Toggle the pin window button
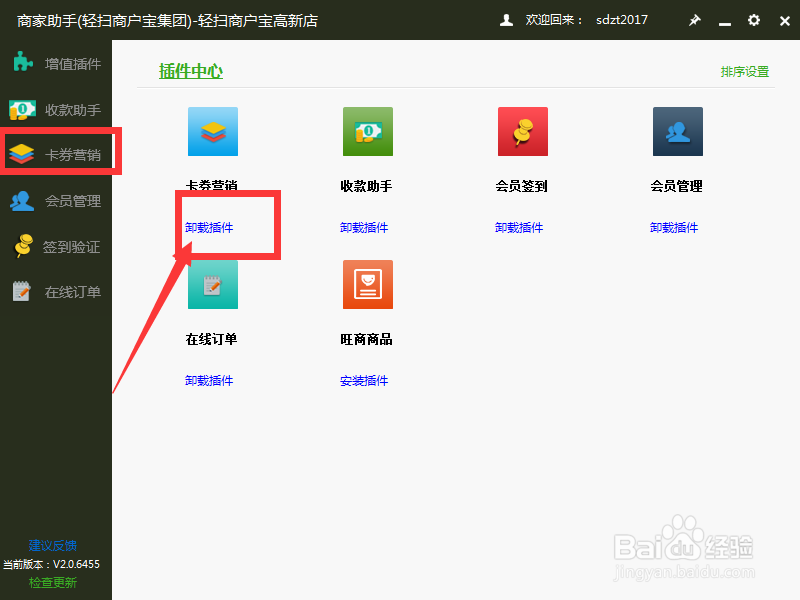Screen dimensions: 800x600 (694, 19)
